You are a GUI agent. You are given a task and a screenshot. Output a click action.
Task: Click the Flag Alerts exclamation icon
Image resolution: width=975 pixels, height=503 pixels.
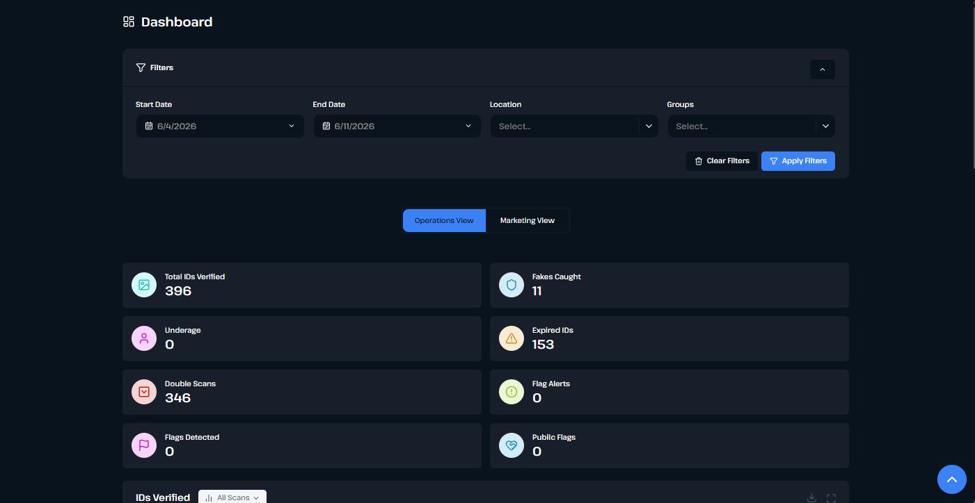512,392
